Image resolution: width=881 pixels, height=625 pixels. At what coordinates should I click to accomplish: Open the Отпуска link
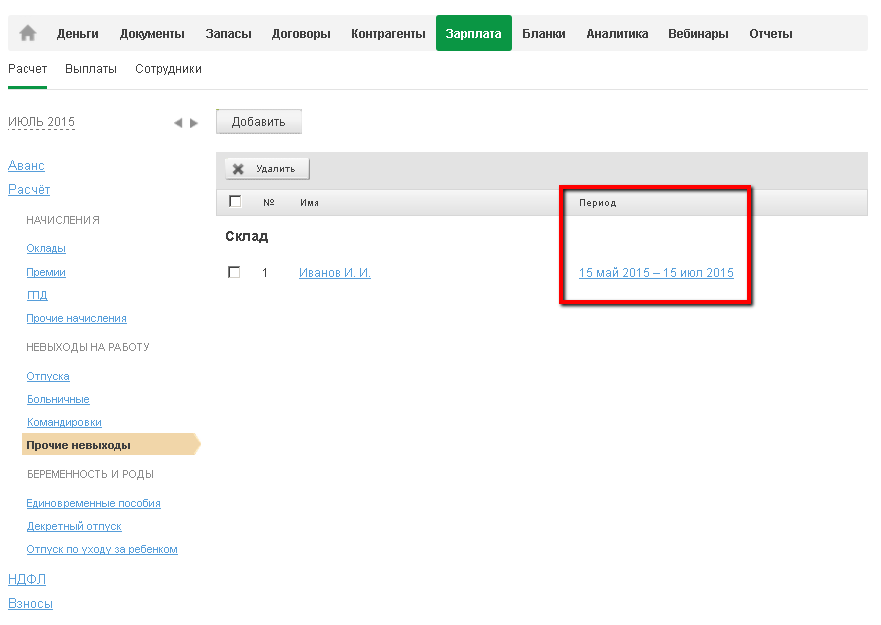click(x=48, y=377)
